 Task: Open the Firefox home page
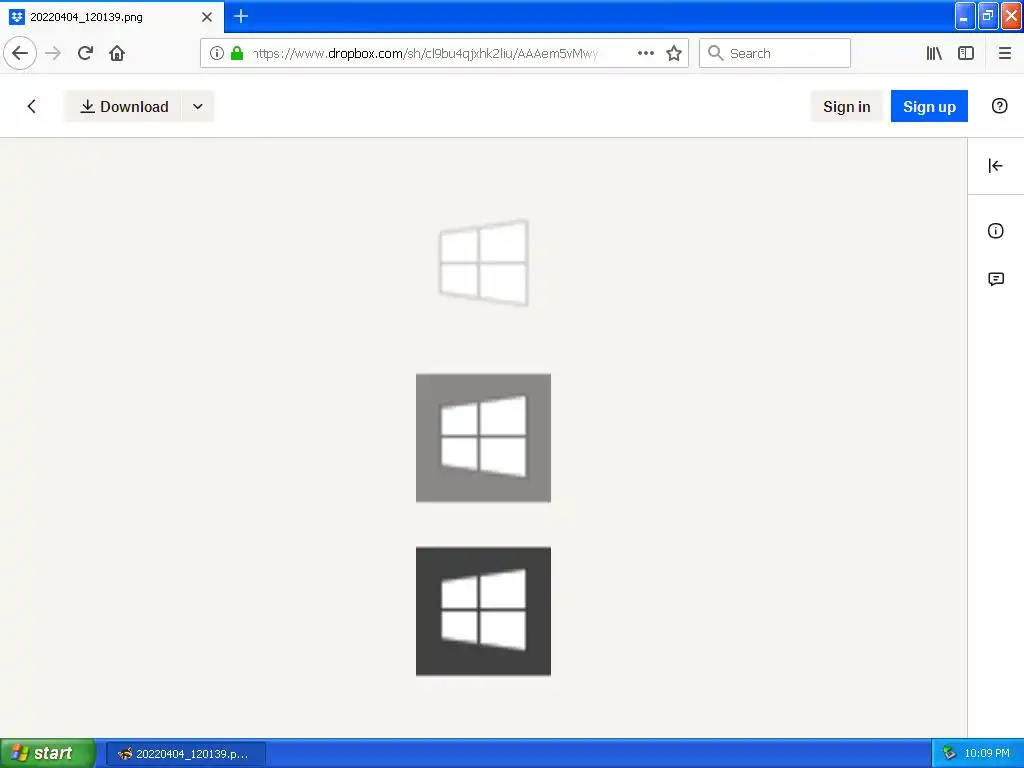pos(117,53)
